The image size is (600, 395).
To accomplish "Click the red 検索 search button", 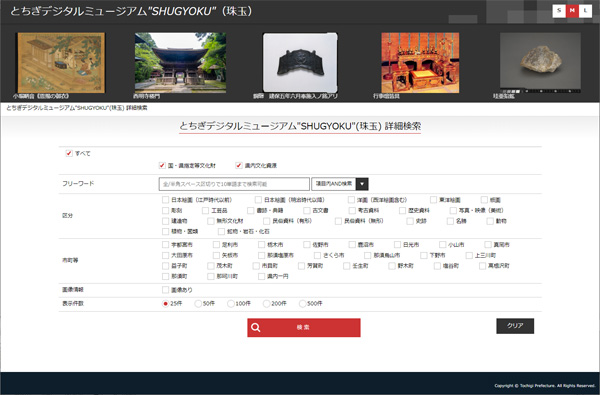I will [304, 328].
